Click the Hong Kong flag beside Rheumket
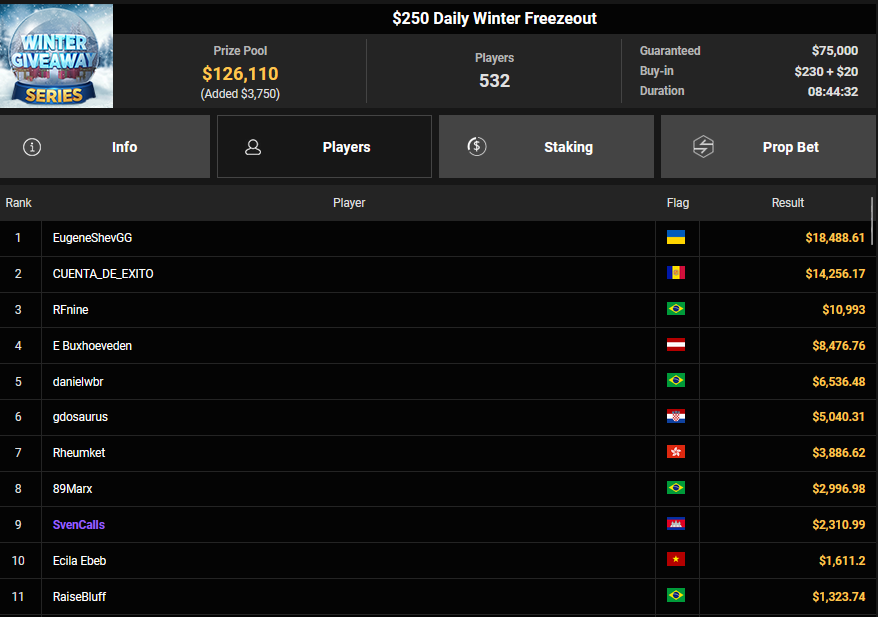The image size is (878, 617). (x=676, y=453)
